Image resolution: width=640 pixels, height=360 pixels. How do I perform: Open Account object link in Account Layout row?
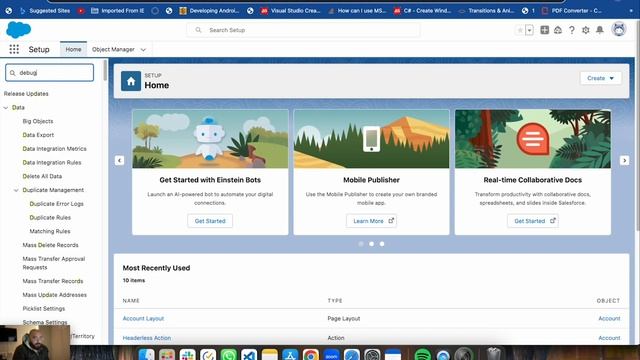pyautogui.click(x=609, y=318)
